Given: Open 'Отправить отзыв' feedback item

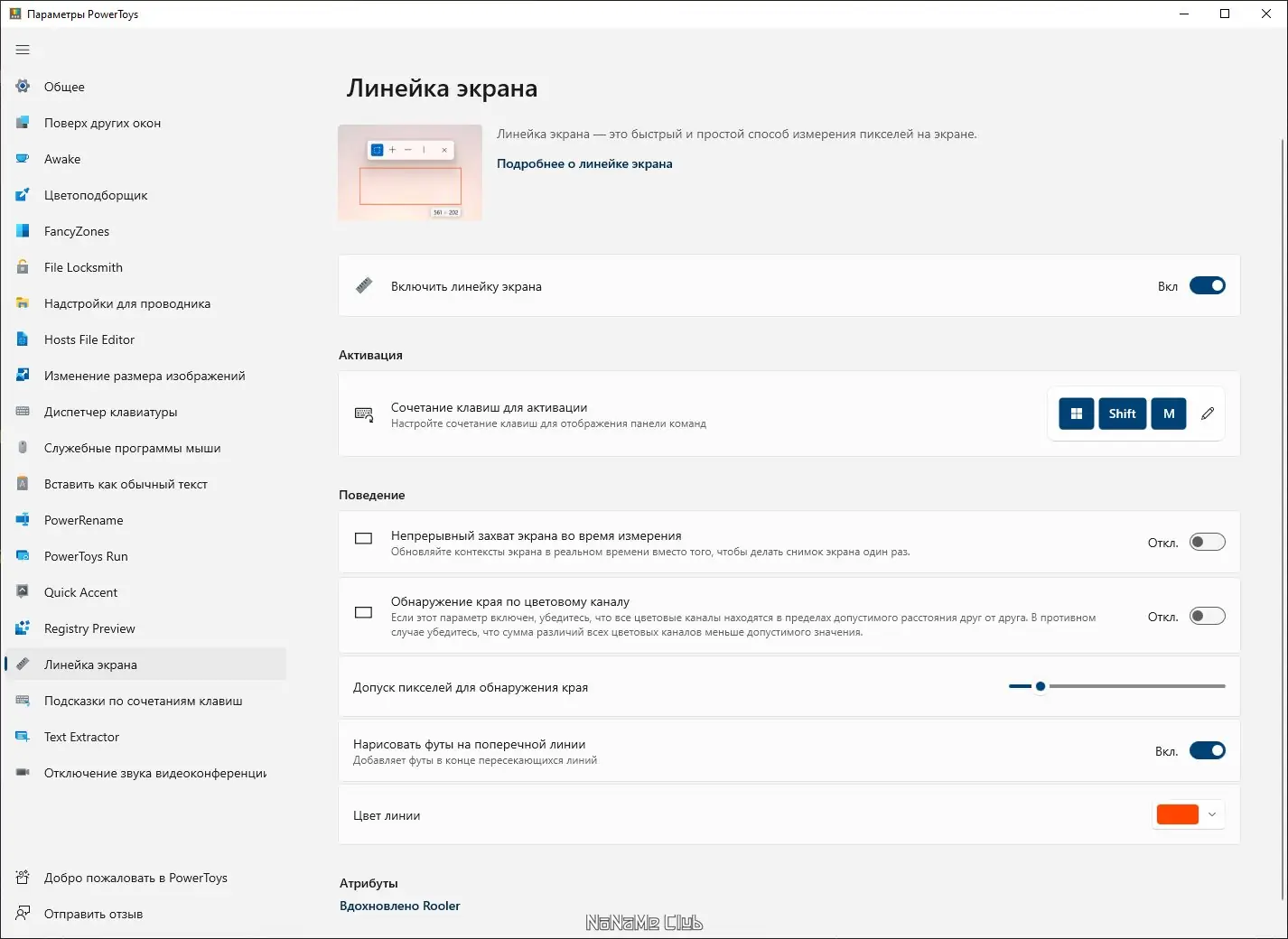Looking at the screenshot, I should coord(93,914).
